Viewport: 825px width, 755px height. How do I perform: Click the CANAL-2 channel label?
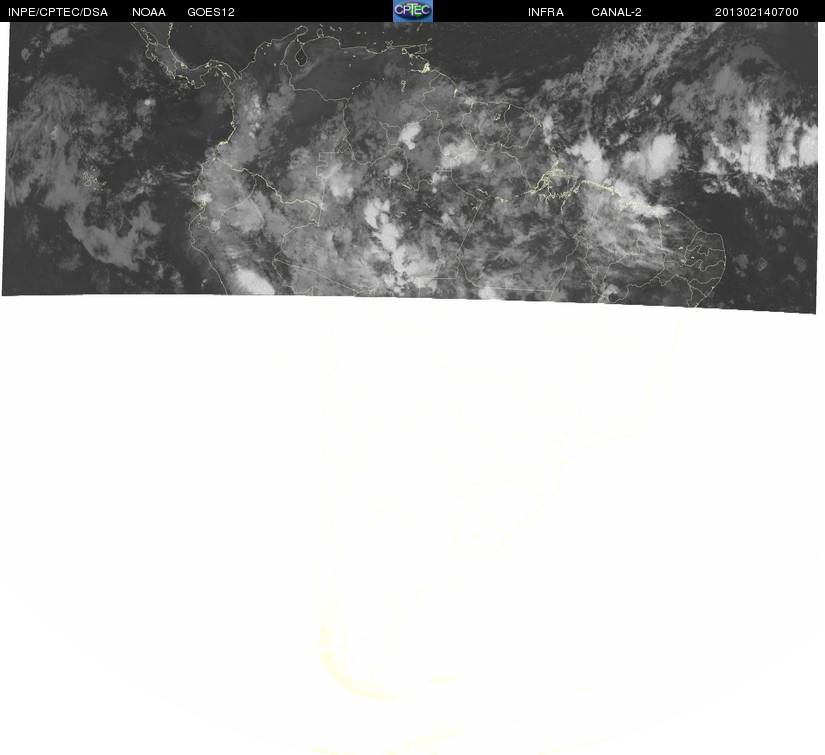(616, 12)
